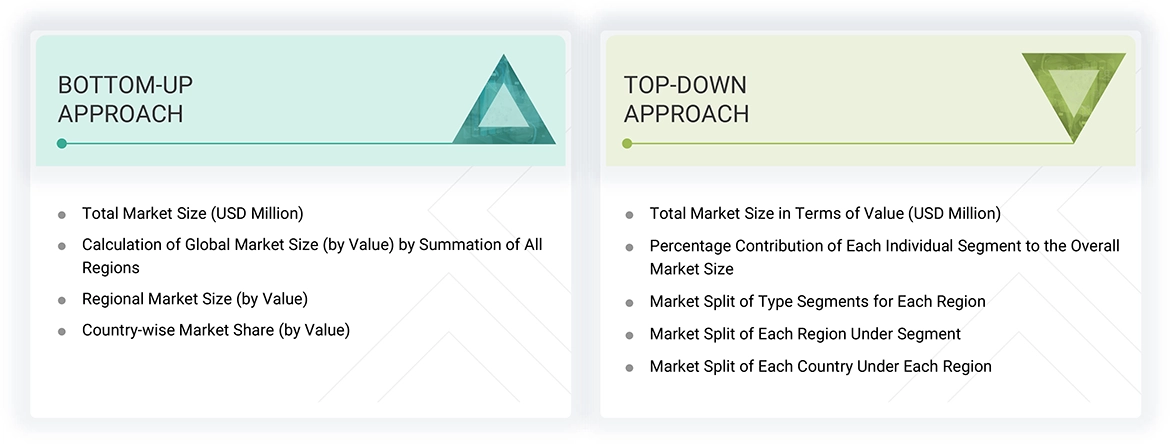Click the green dot under Top-Down Approach

627,144
